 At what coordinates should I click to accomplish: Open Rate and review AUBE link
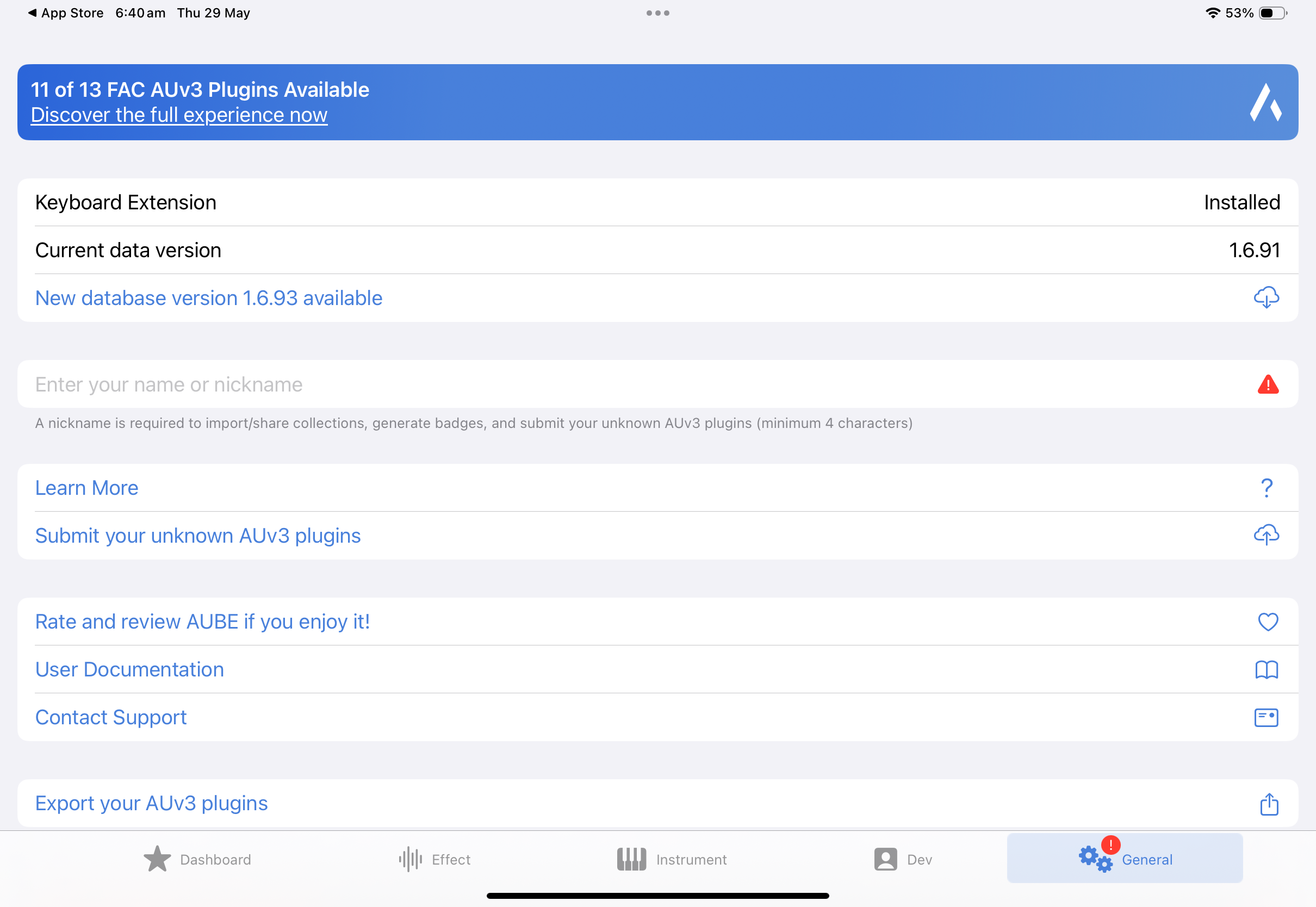click(x=202, y=622)
